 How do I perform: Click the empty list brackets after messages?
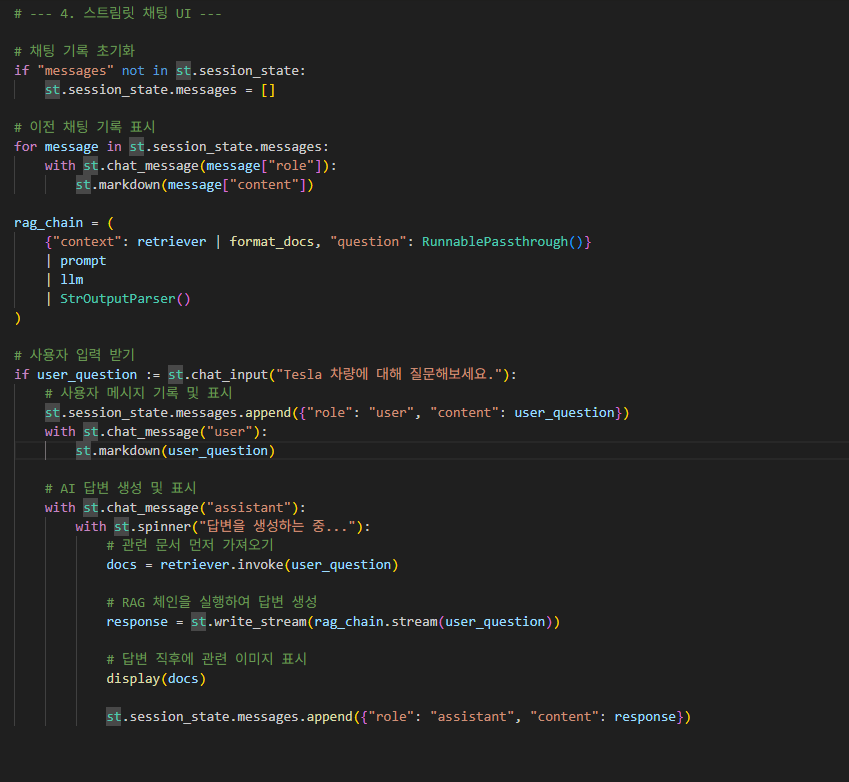[267, 90]
